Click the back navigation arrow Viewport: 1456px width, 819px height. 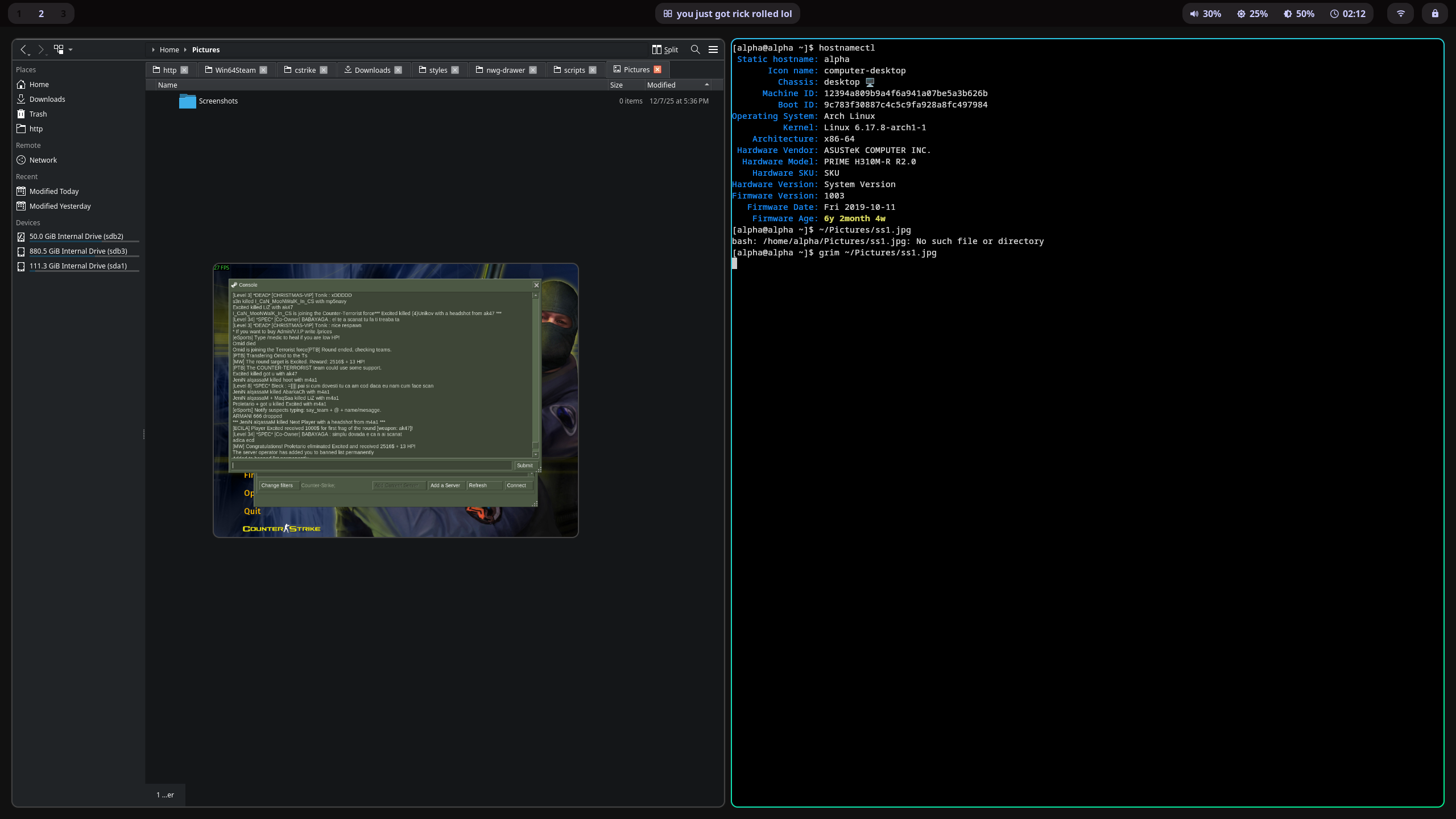pos(24,49)
